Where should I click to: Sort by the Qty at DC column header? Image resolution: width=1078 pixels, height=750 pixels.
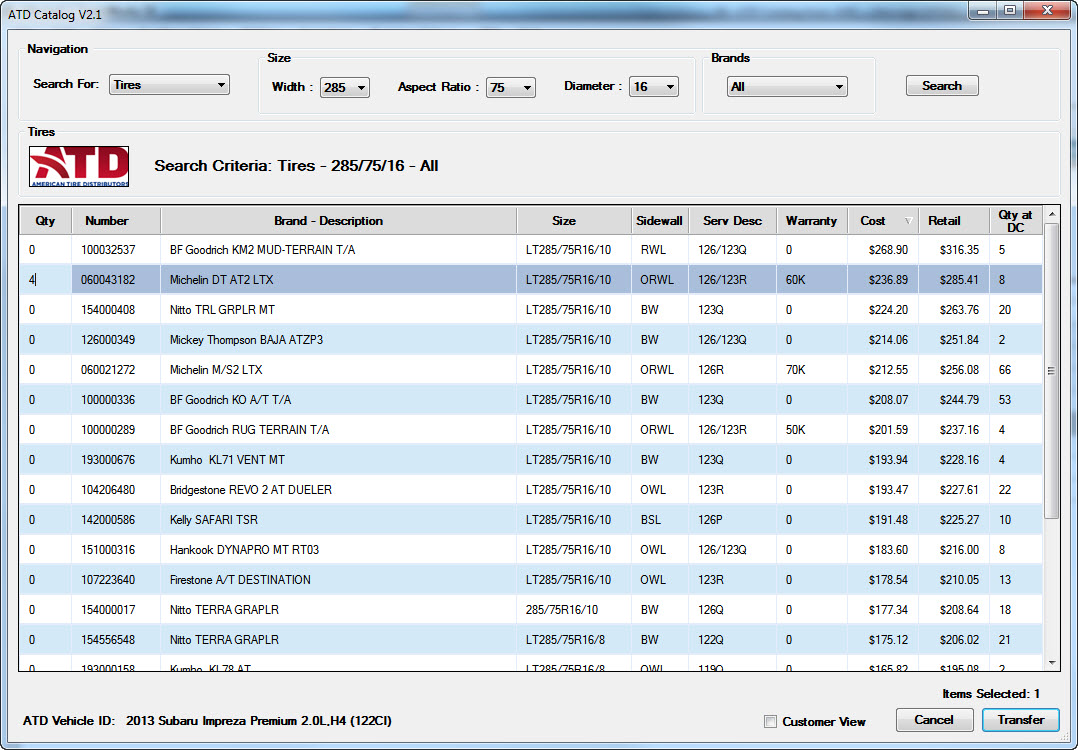pos(1015,221)
